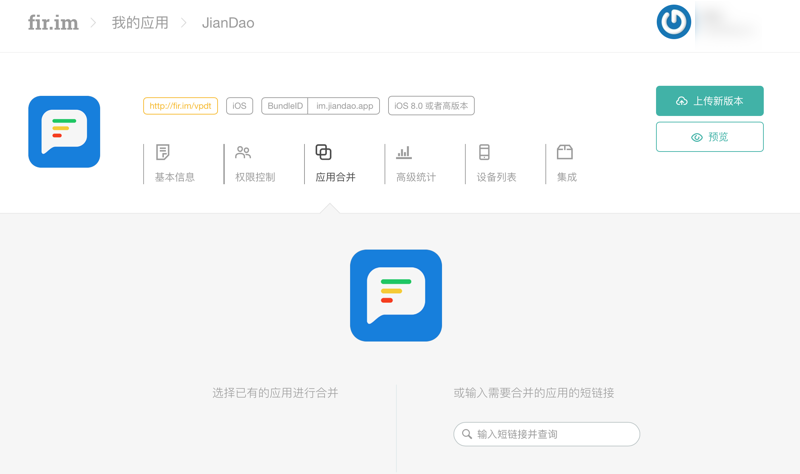The height and width of the screenshot is (474, 800).
Task: Click 或输入需要合并的应用的短链接 text
Action: point(534,393)
